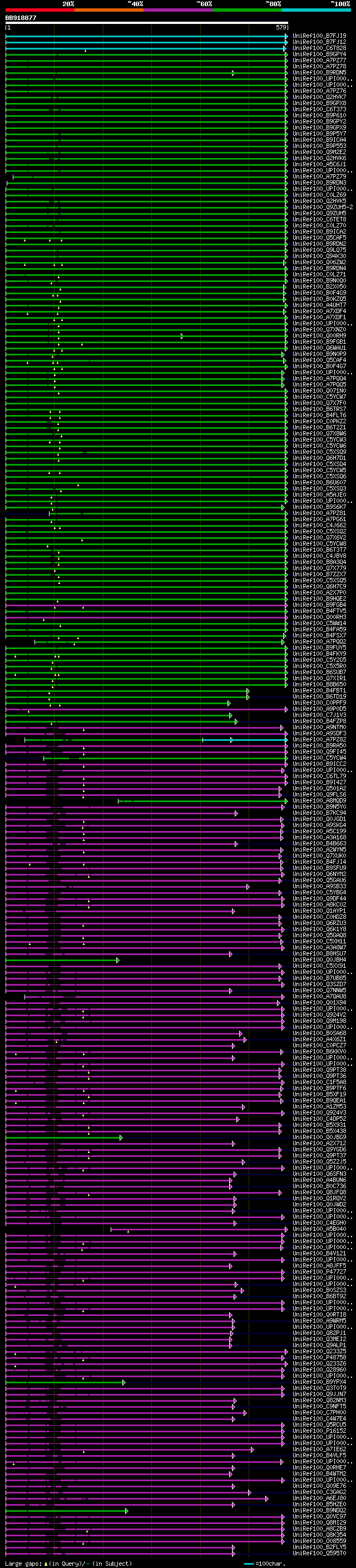Pick the UniRef100_A3A168 label
Viewport: 356px width, 1568px height.
[x=319, y=837]
